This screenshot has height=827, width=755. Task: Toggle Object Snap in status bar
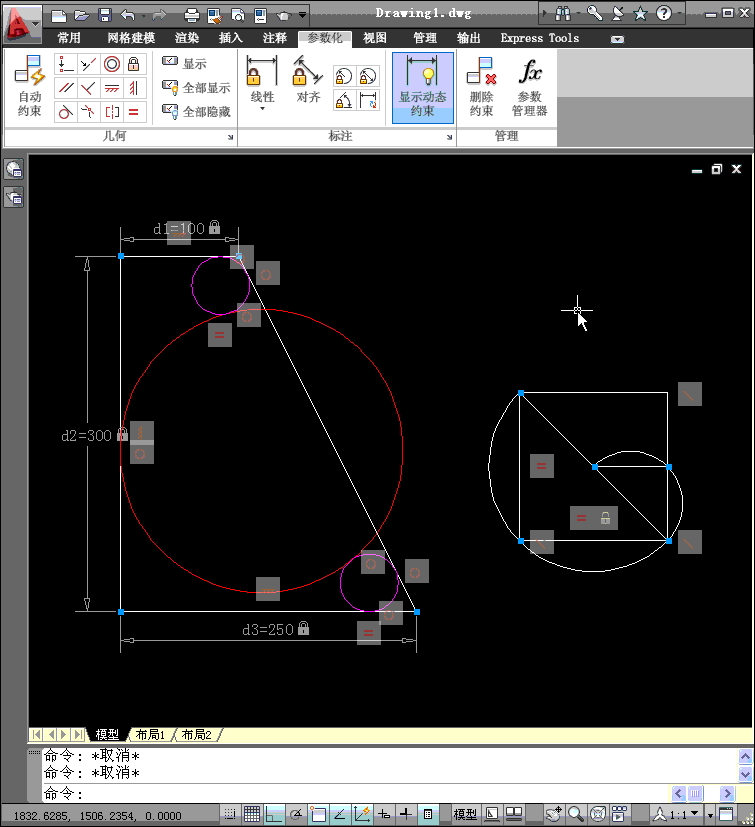[318, 814]
